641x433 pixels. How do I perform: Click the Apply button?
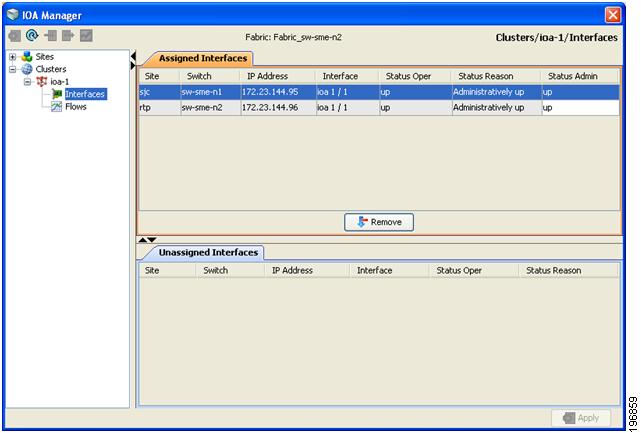coord(580,418)
